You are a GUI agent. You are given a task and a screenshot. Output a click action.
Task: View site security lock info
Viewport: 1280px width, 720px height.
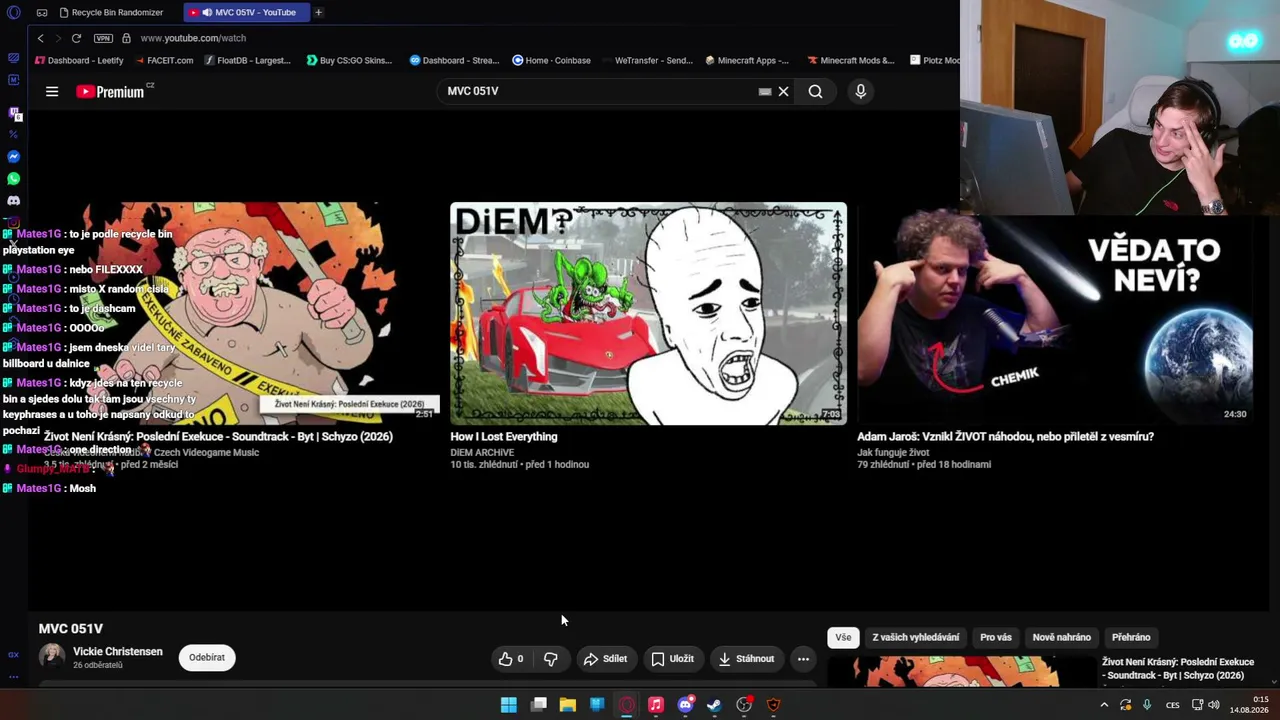(x=126, y=38)
